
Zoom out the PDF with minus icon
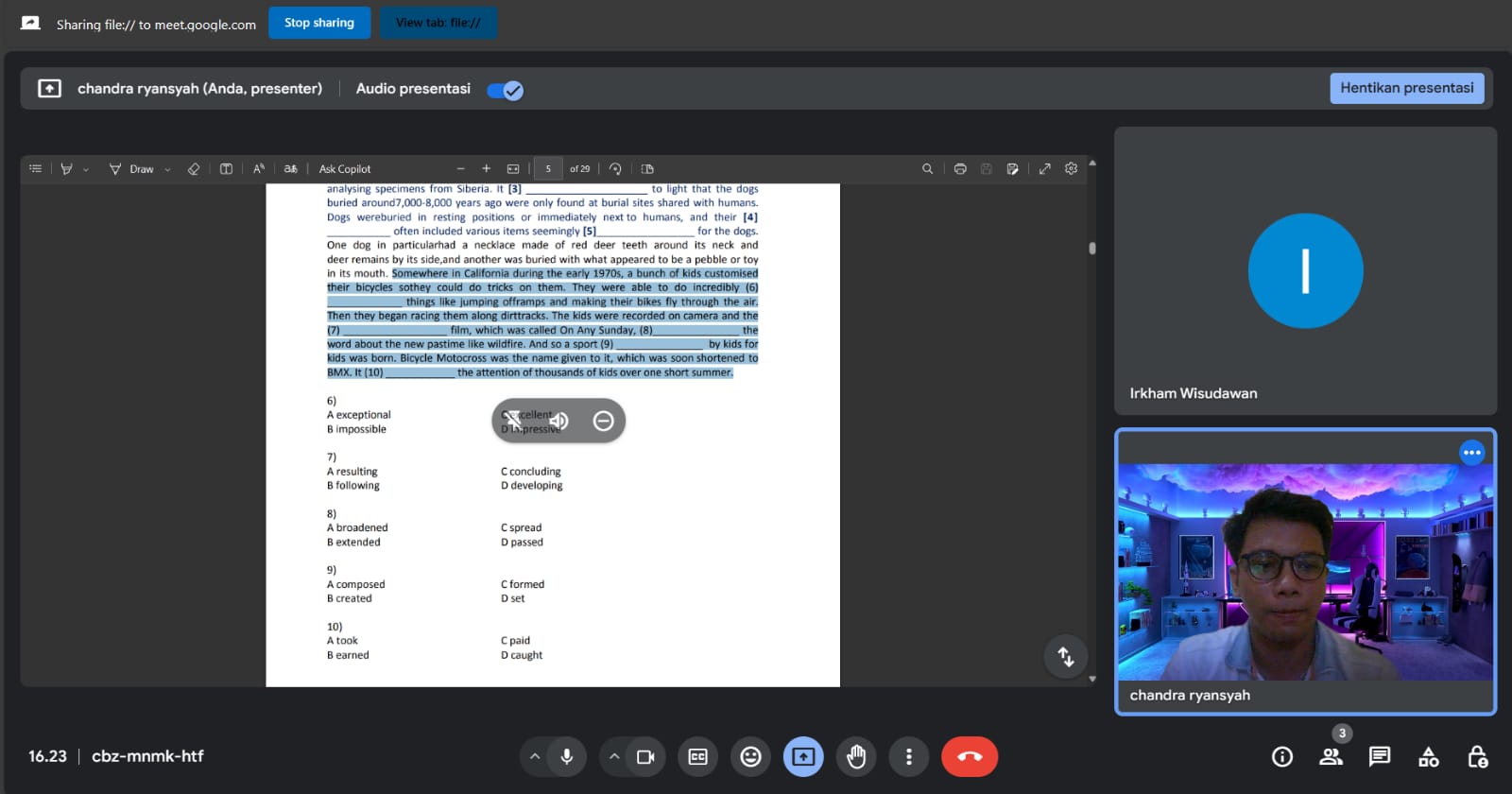click(460, 168)
